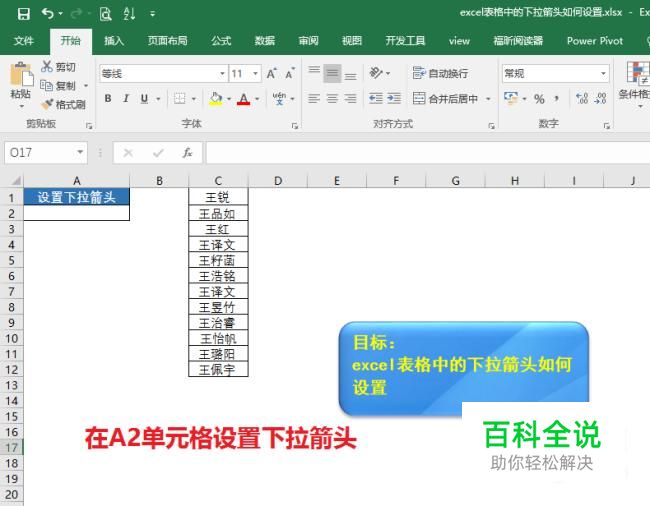This screenshot has height=506, width=650.
Task: Click Merge and Center (合并后居中)
Action: point(445,99)
